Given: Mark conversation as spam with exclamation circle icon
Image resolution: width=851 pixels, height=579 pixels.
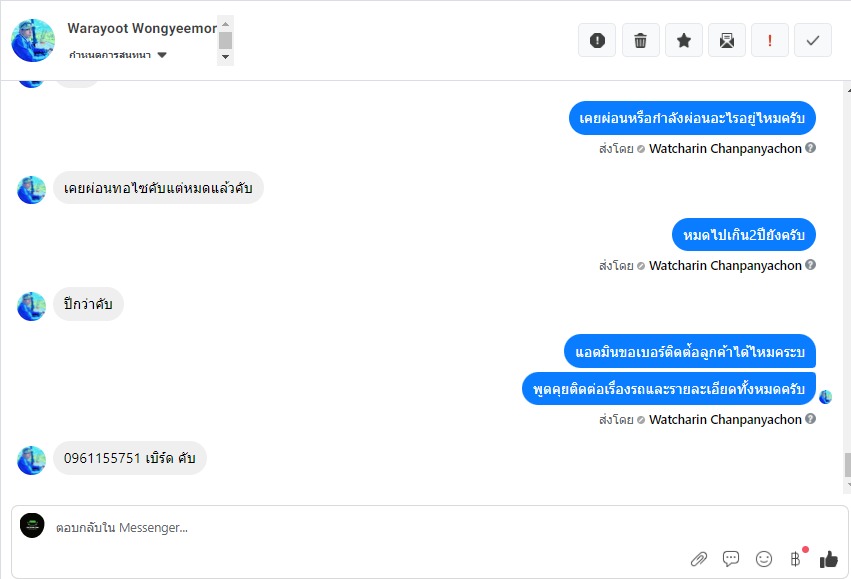Looking at the screenshot, I should click(x=597, y=40).
